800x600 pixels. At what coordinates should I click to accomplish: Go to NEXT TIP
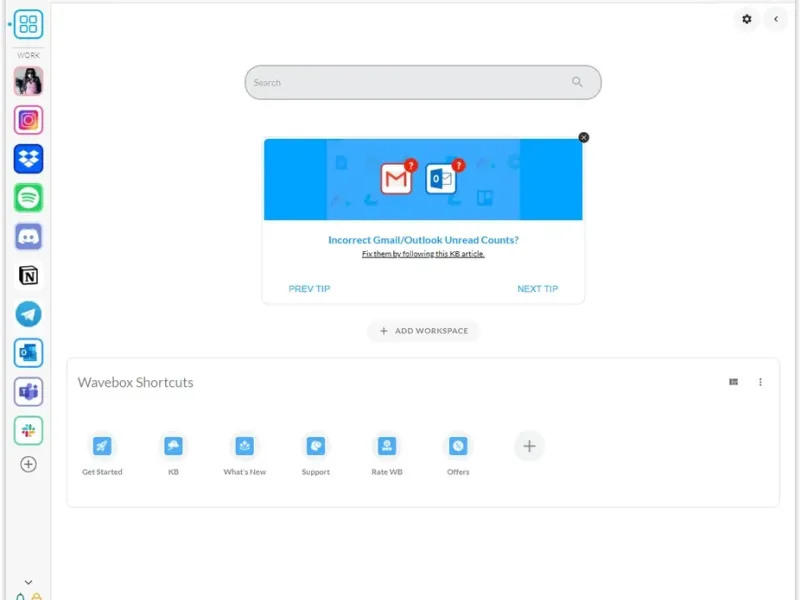pos(537,289)
